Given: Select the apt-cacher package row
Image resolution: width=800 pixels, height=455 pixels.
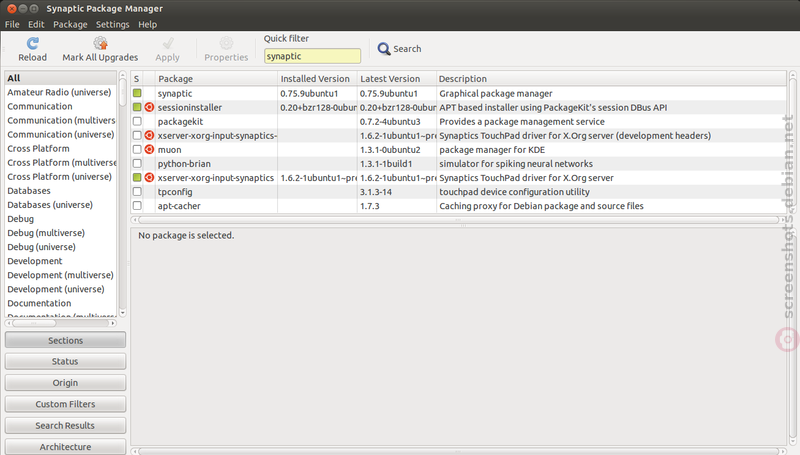Looking at the screenshot, I should tap(458, 206).
